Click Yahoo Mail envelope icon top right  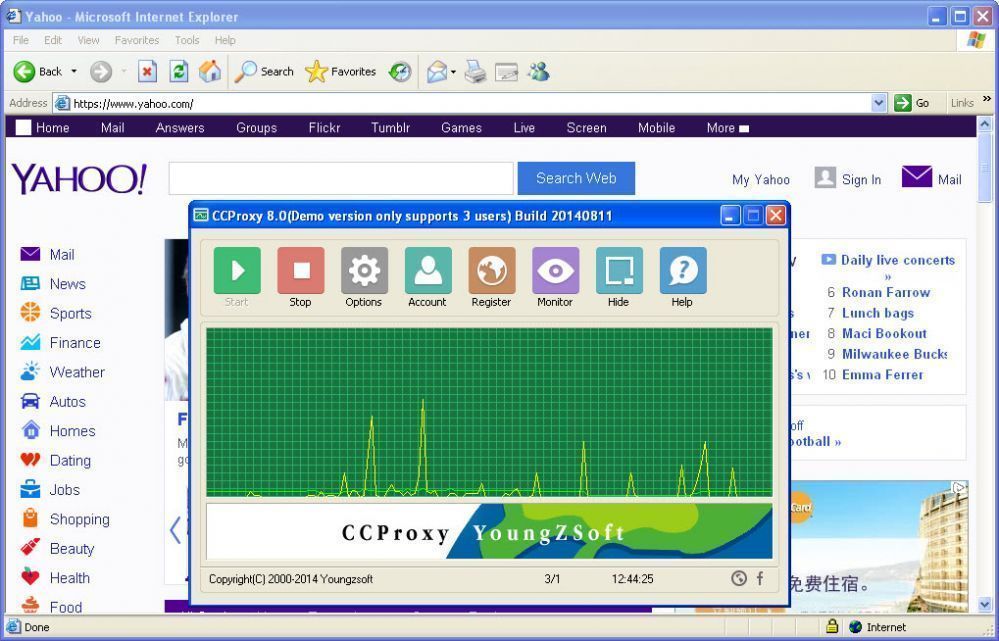point(917,176)
